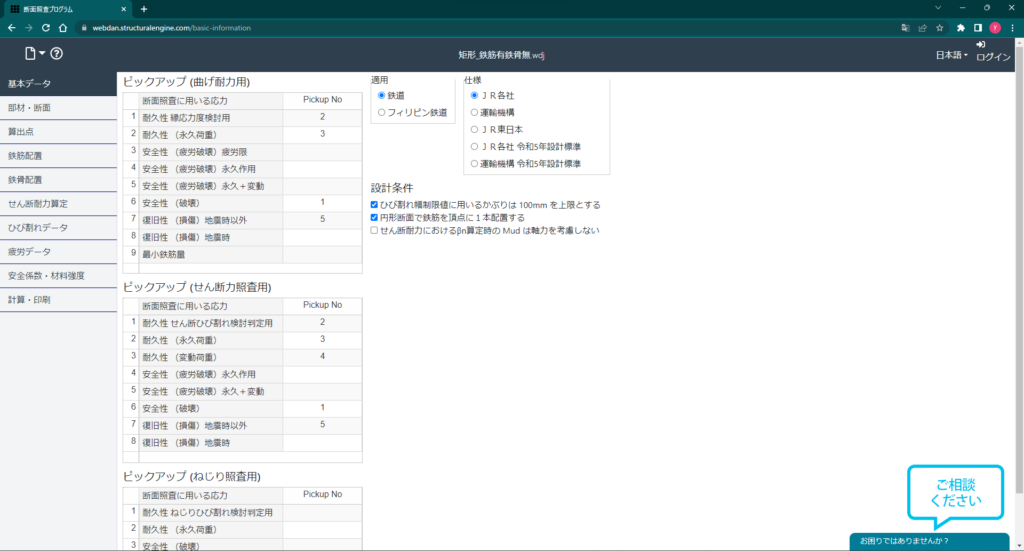The image size is (1024, 551).
Task: Bookmark page with star icon
Action: click(940, 28)
